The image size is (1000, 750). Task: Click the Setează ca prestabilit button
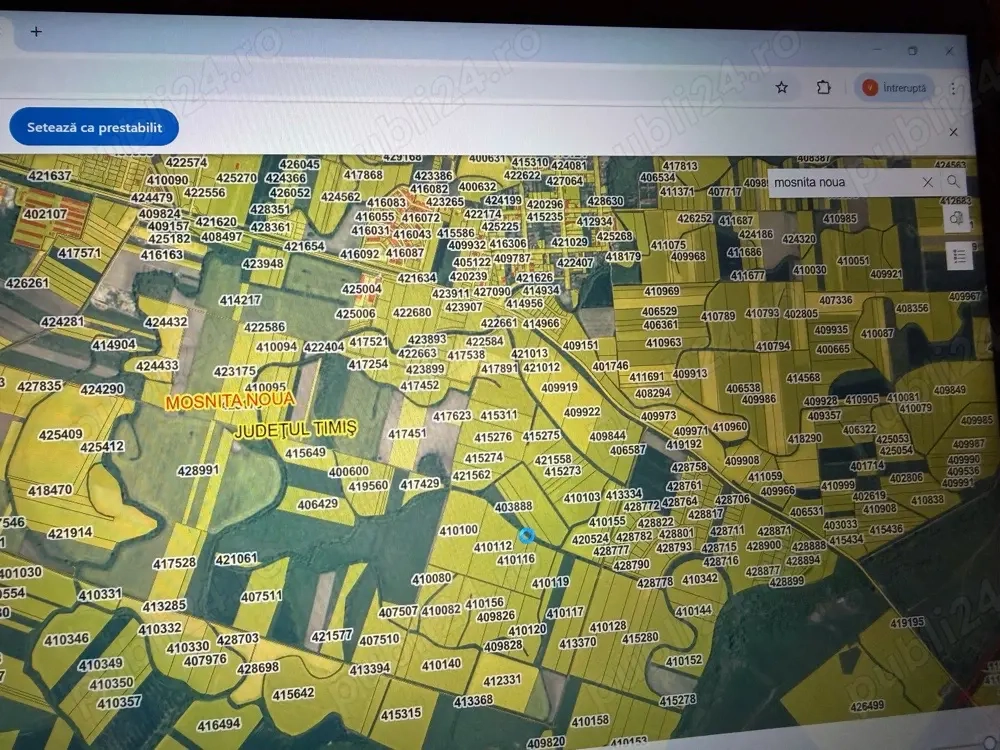point(94,128)
